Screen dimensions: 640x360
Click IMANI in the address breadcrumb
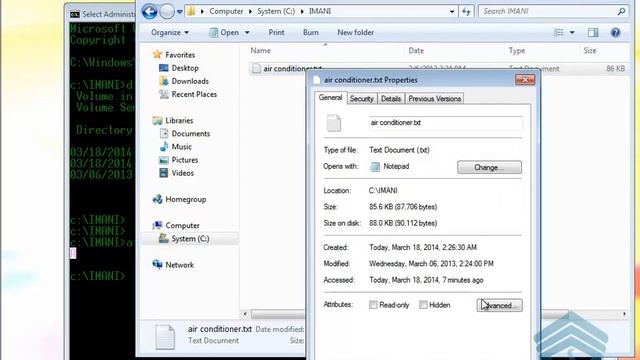point(320,11)
